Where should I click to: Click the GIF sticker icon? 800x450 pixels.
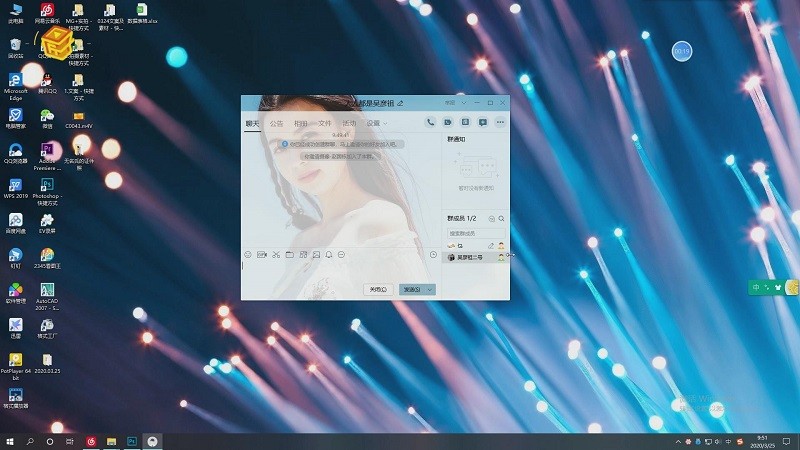[262, 255]
